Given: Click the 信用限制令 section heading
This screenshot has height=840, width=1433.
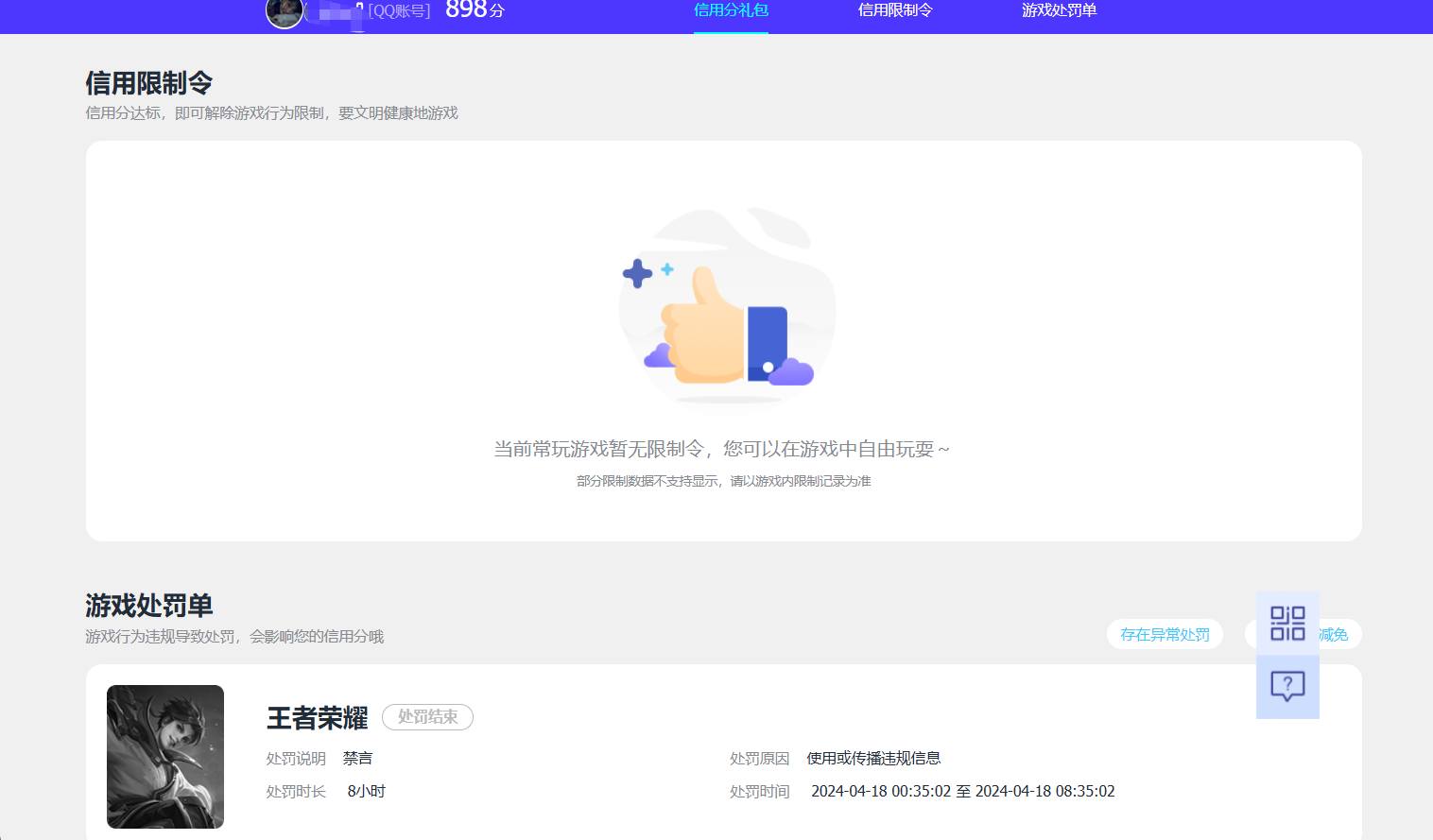Looking at the screenshot, I should coord(148,83).
